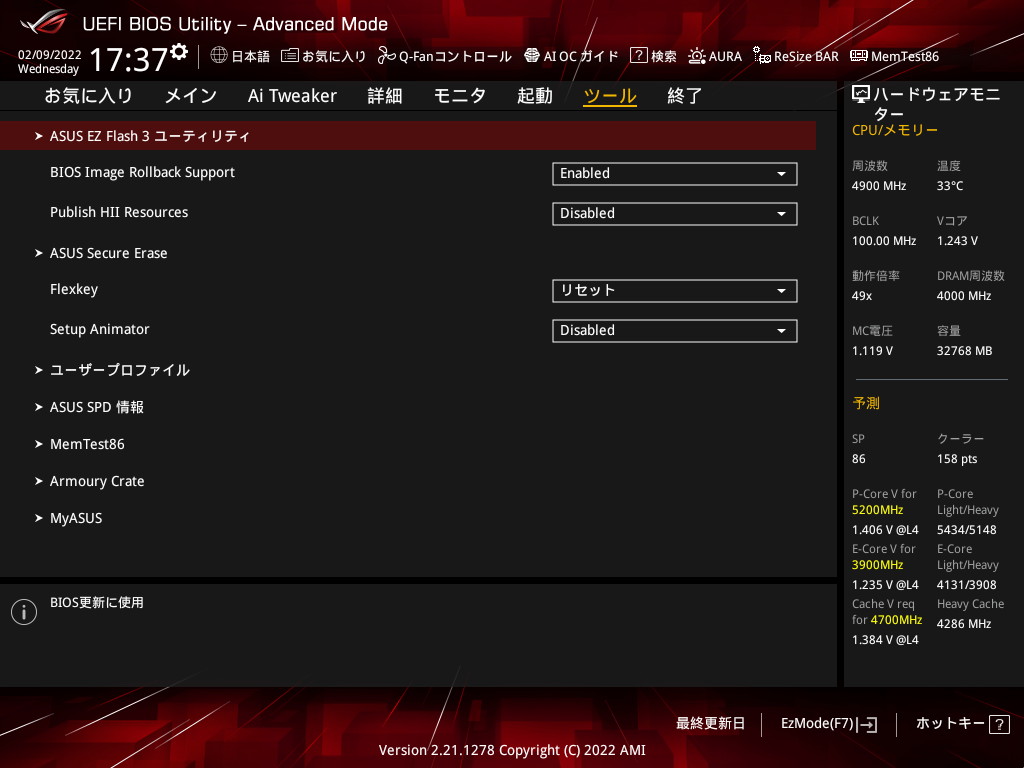Open AURA lighting icon
This screenshot has height=768, width=1024.
click(x=697, y=56)
